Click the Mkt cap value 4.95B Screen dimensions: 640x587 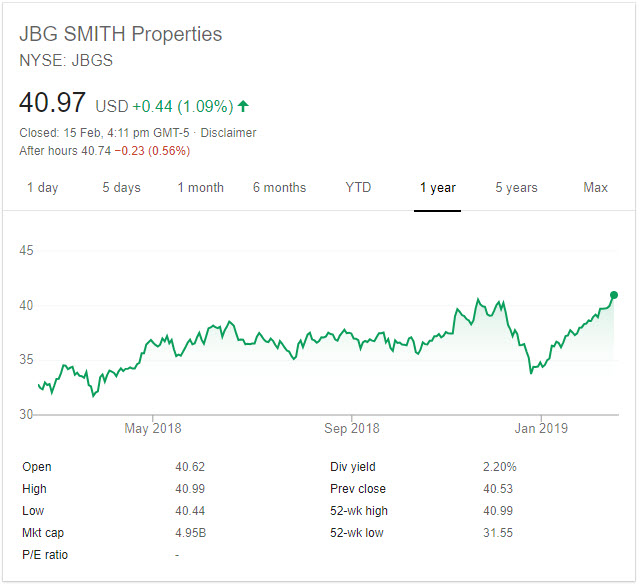(191, 533)
